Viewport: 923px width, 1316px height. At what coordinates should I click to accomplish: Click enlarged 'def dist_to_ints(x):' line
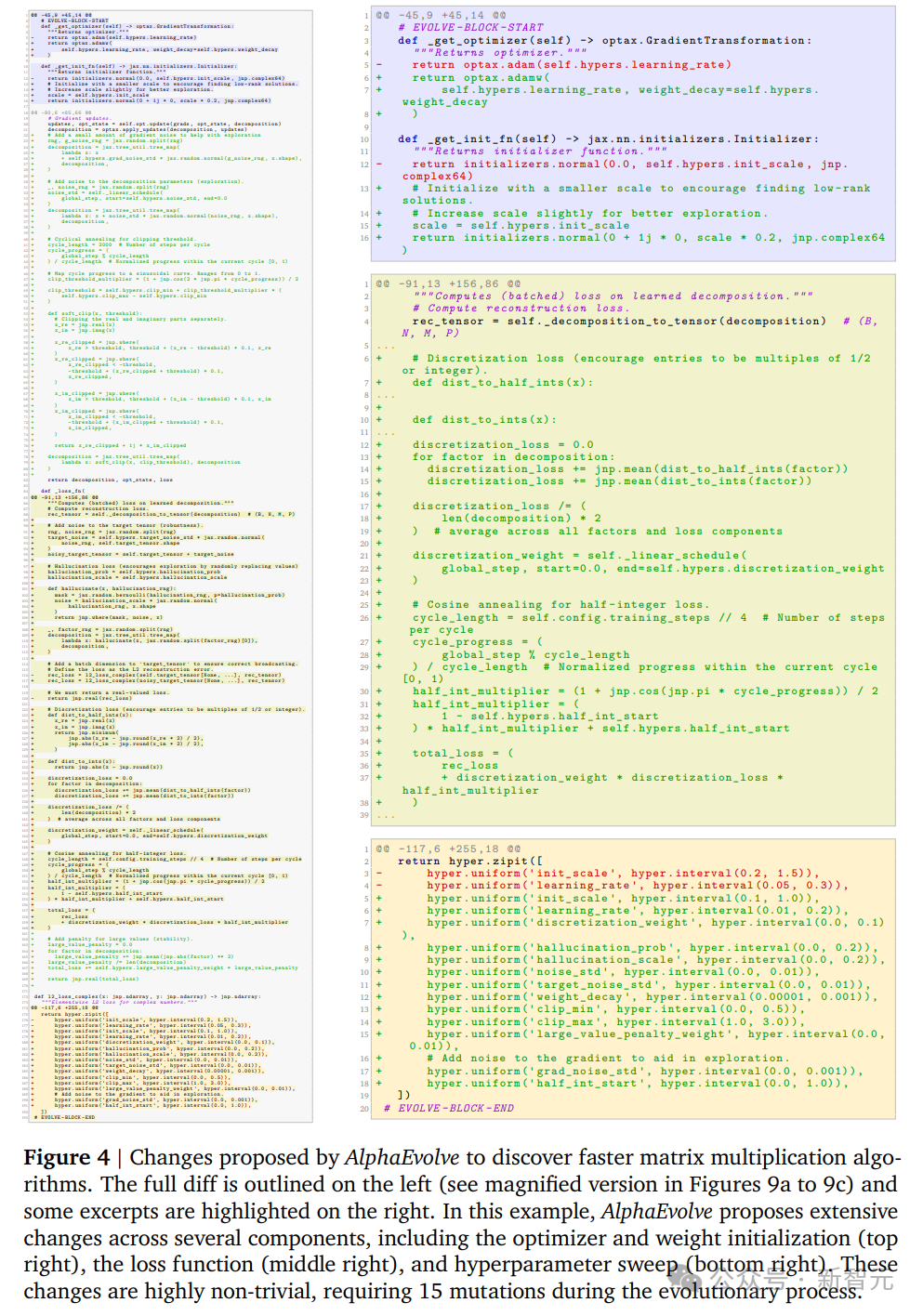(x=484, y=419)
